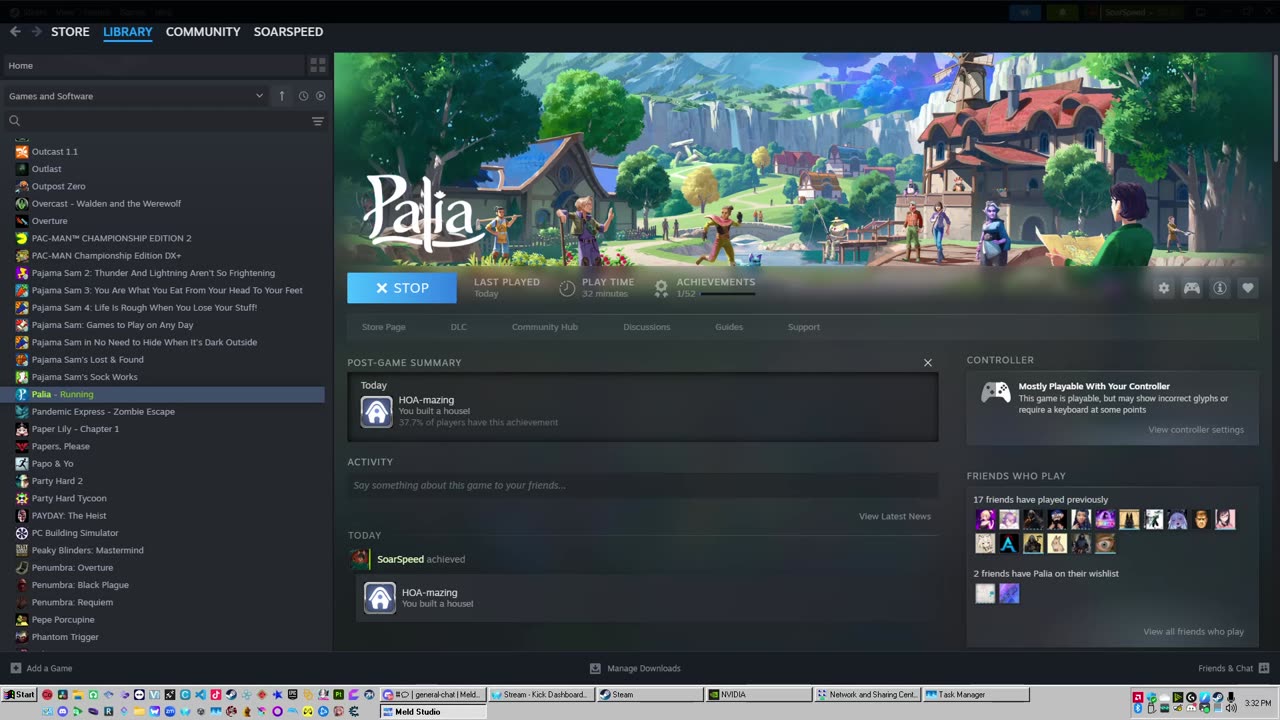The image size is (1280, 720).
Task: Open the STORE menu
Action: tap(70, 32)
